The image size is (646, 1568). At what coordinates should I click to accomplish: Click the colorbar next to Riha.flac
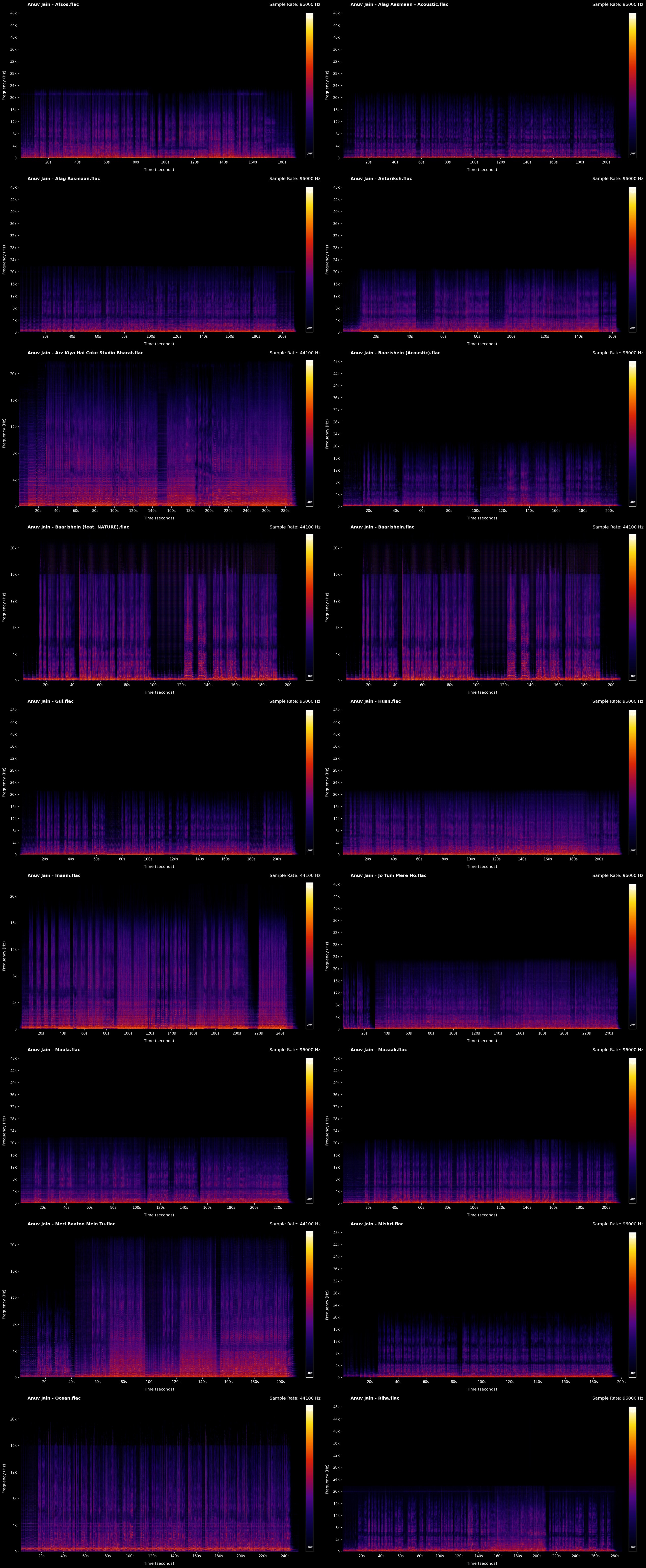pos(633,1479)
